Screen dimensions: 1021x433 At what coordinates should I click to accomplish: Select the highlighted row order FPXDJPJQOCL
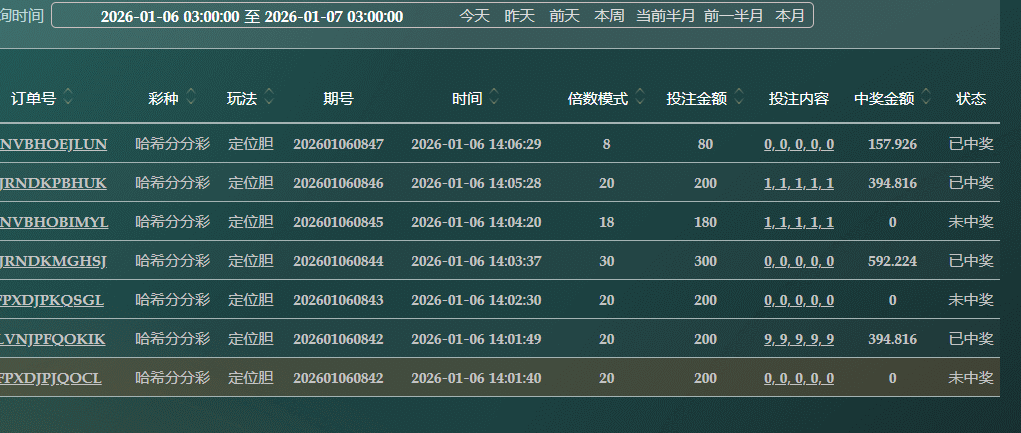pos(51,378)
